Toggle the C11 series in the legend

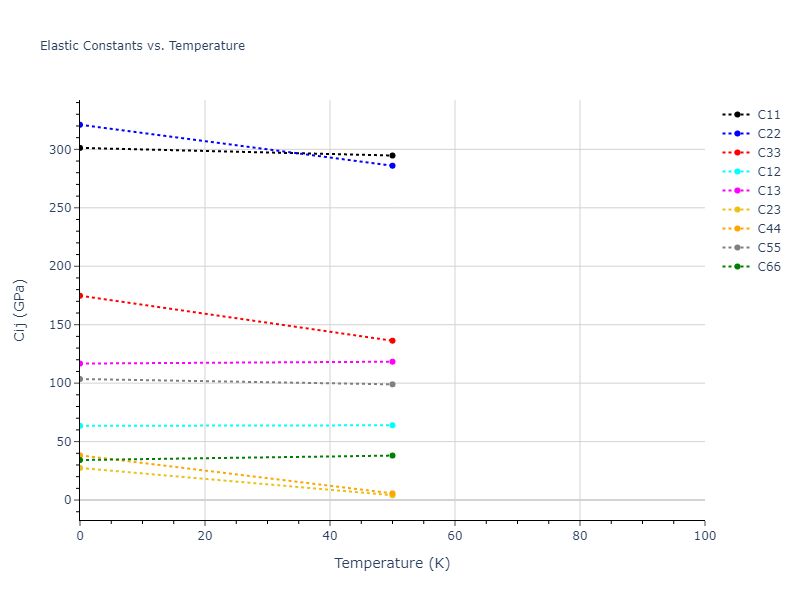click(x=768, y=115)
